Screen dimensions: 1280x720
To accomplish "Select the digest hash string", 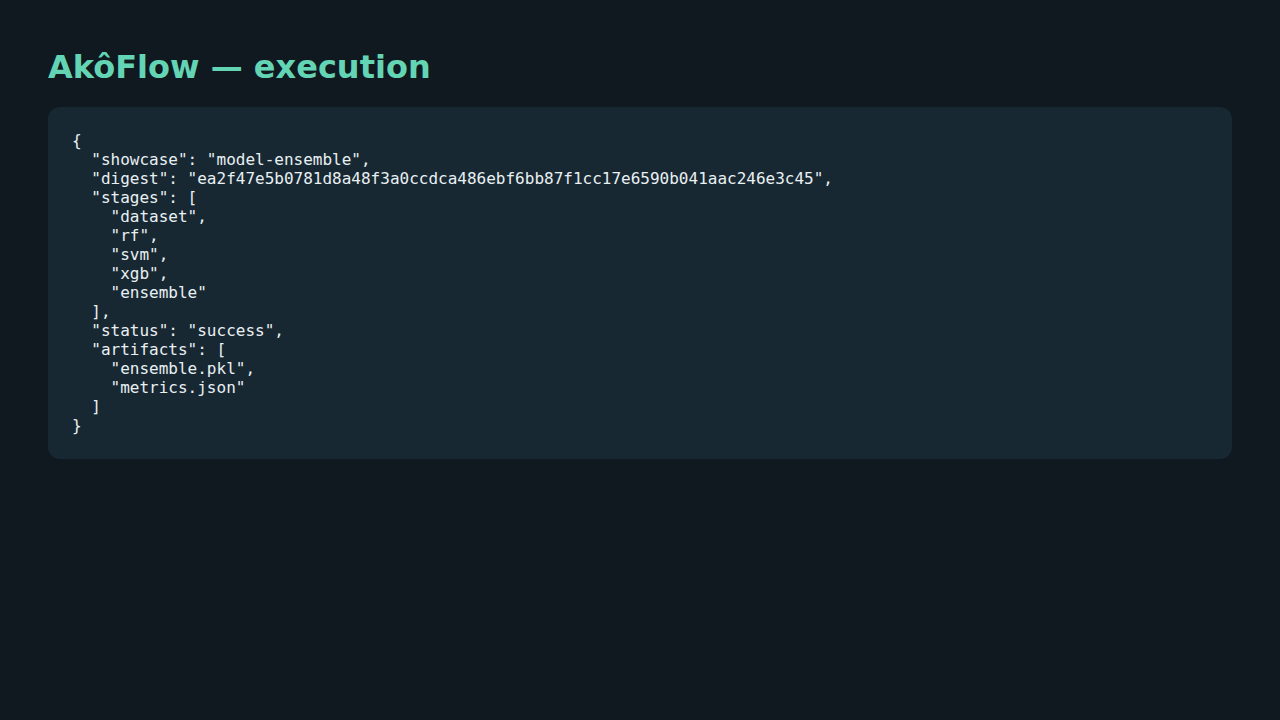I will pyautogui.click(x=505, y=179).
